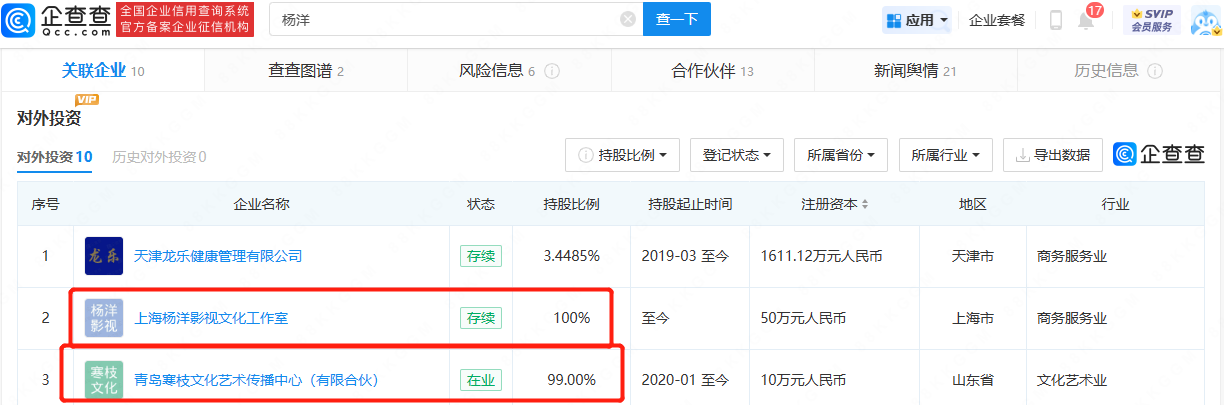1224x405 pixels.
Task: Click the 2020-01 至今 date cell
Action: click(685, 380)
